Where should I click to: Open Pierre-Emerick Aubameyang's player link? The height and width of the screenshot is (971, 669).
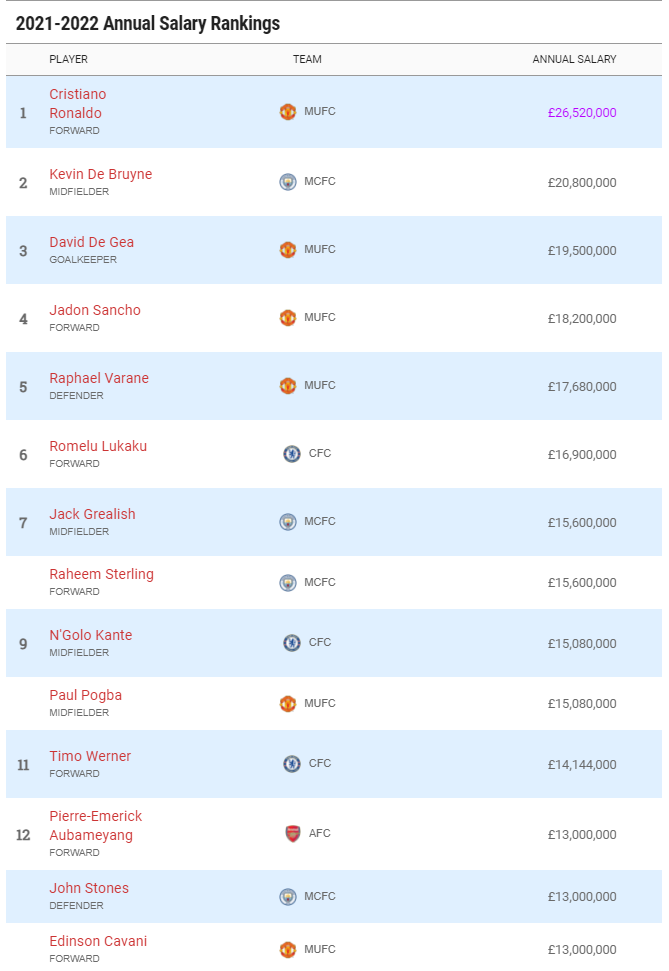point(96,825)
